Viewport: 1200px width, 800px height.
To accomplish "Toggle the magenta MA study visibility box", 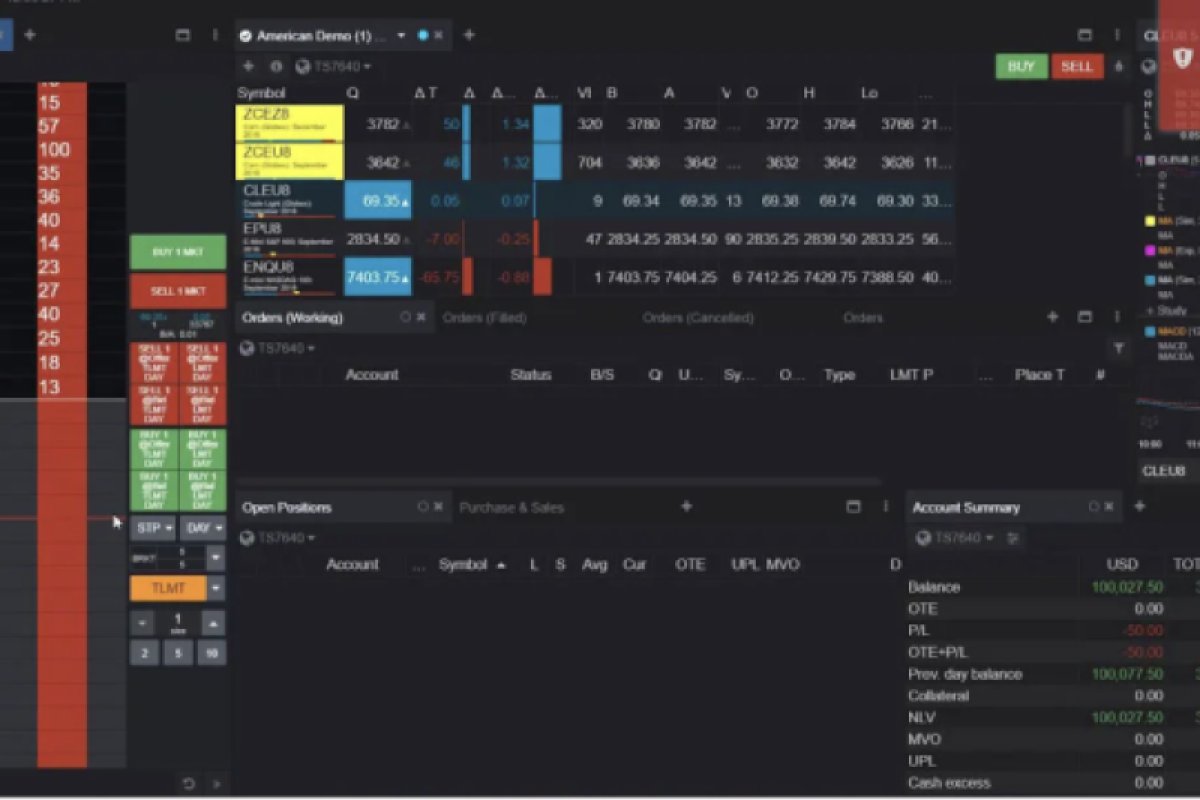I will point(1150,251).
